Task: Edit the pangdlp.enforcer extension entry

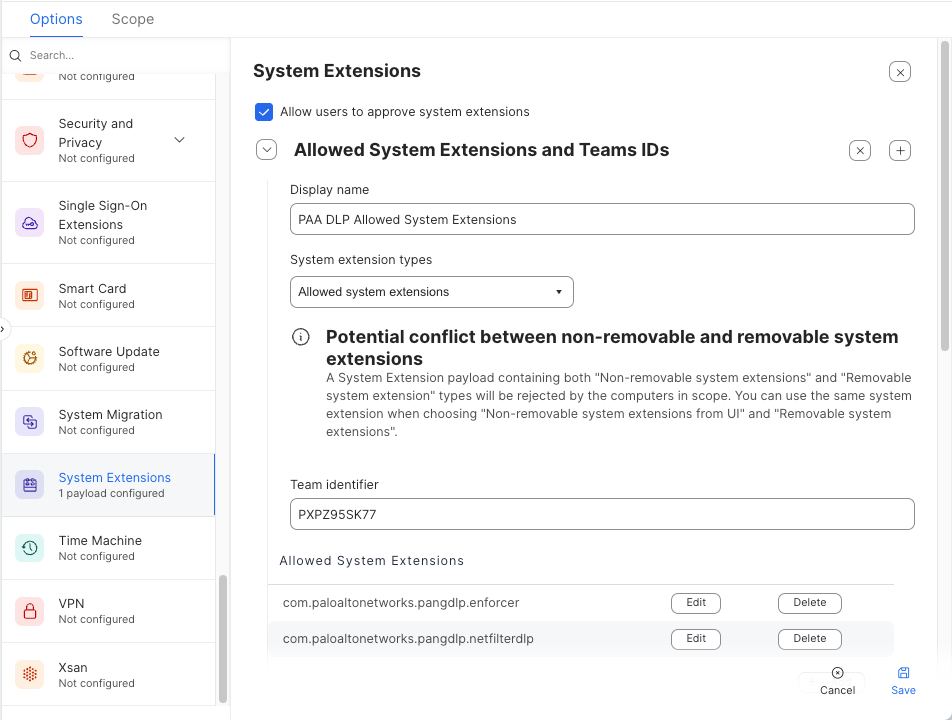Action: (x=696, y=603)
